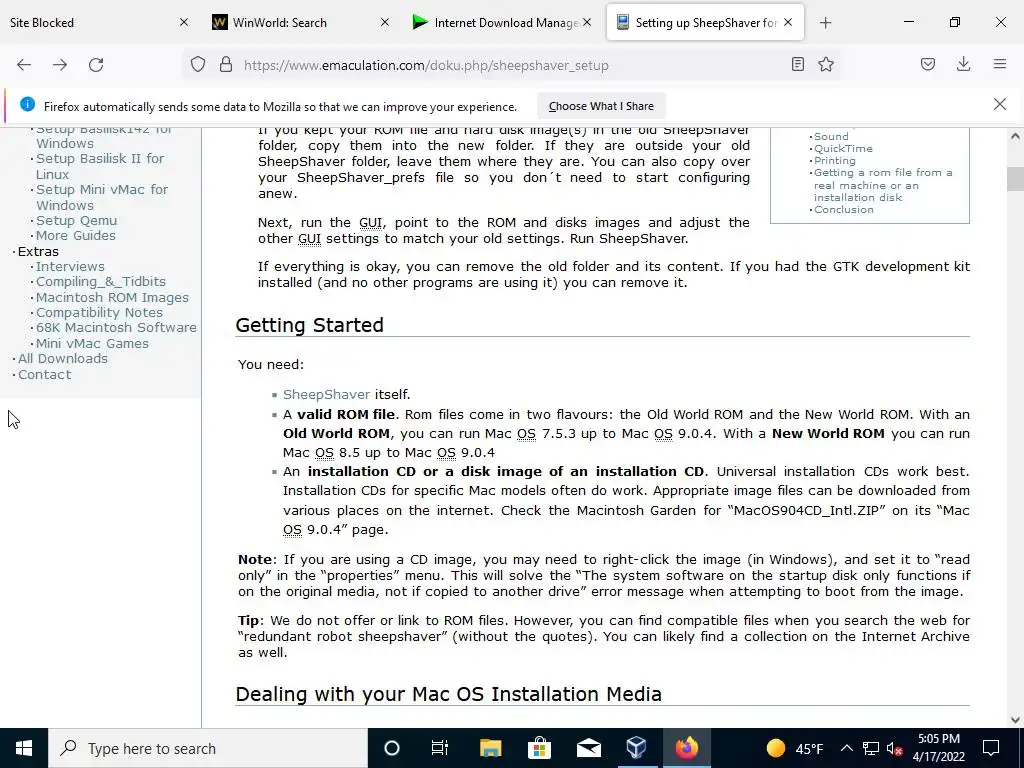The image size is (1024, 768).
Task: Bookmark this page with the star
Action: pyautogui.click(x=826, y=64)
